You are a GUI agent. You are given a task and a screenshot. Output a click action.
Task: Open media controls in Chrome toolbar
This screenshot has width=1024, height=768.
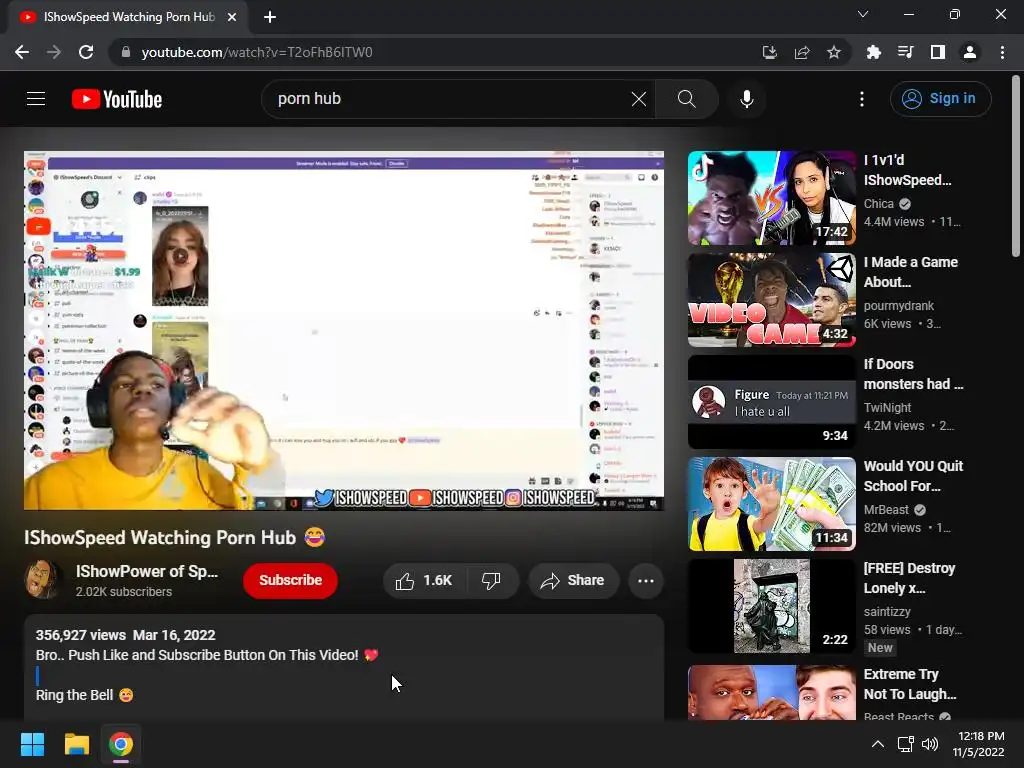point(905,52)
